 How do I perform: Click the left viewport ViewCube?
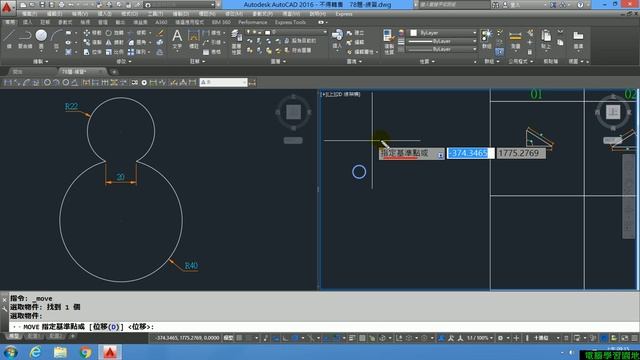pos(293,111)
